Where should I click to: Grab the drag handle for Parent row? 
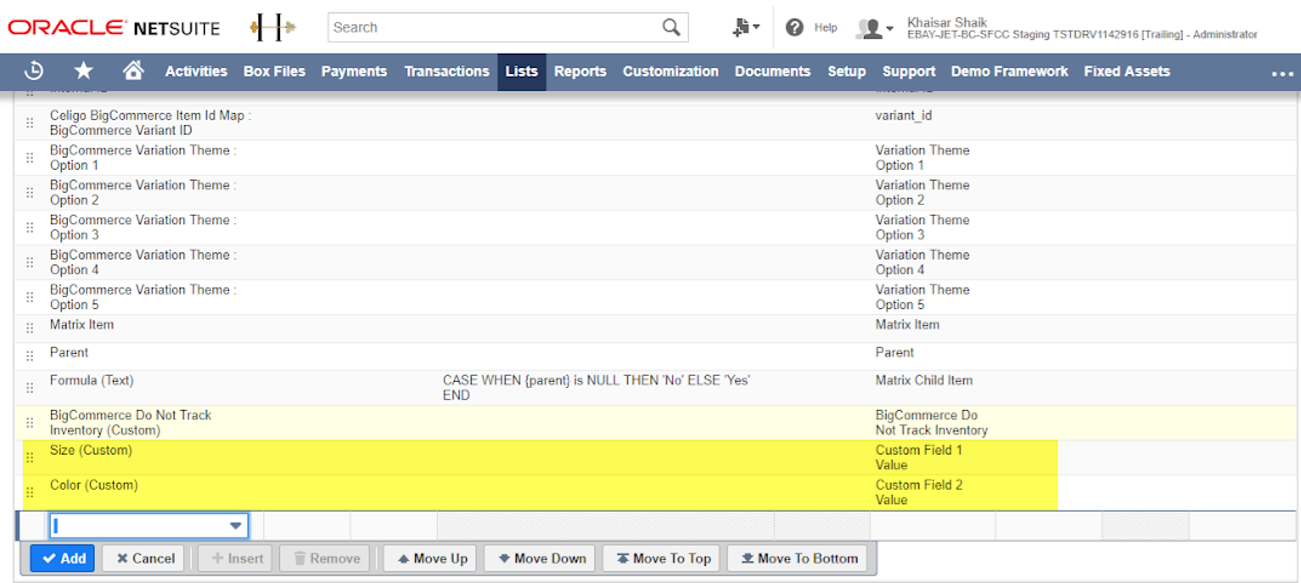(x=29, y=354)
